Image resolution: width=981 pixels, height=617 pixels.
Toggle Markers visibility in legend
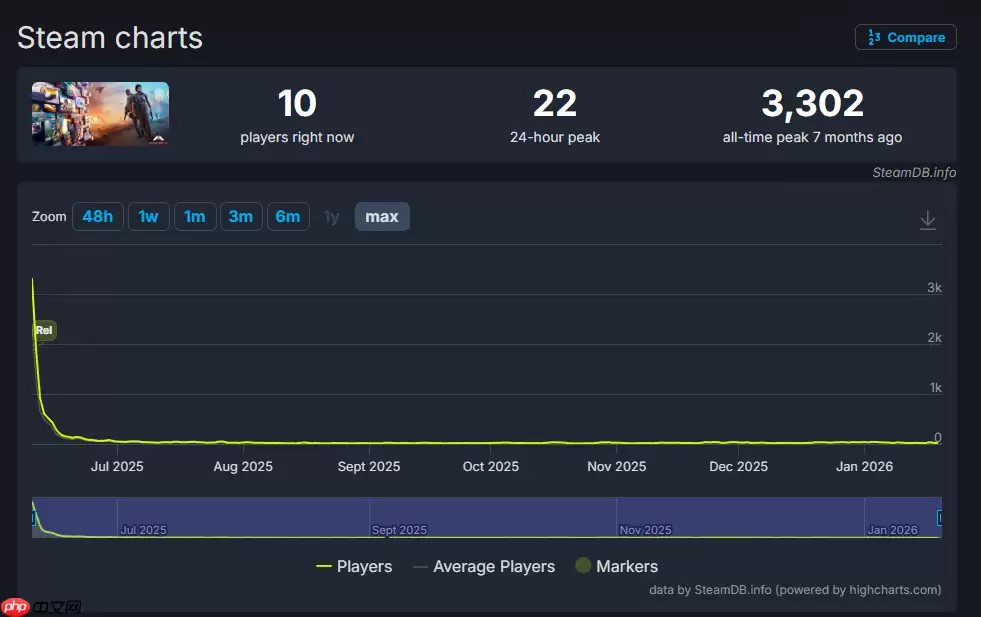point(616,567)
